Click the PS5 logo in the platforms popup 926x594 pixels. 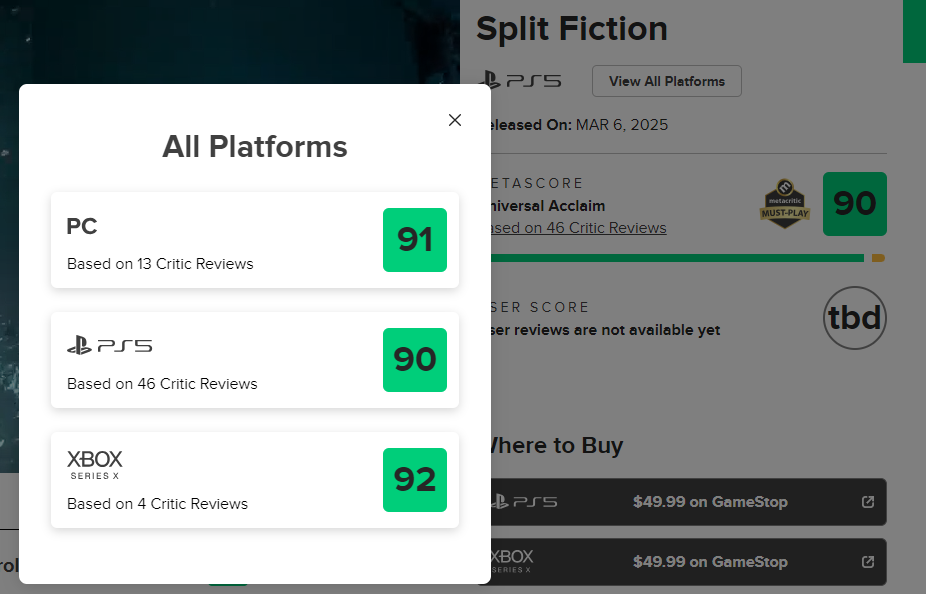click(109, 346)
